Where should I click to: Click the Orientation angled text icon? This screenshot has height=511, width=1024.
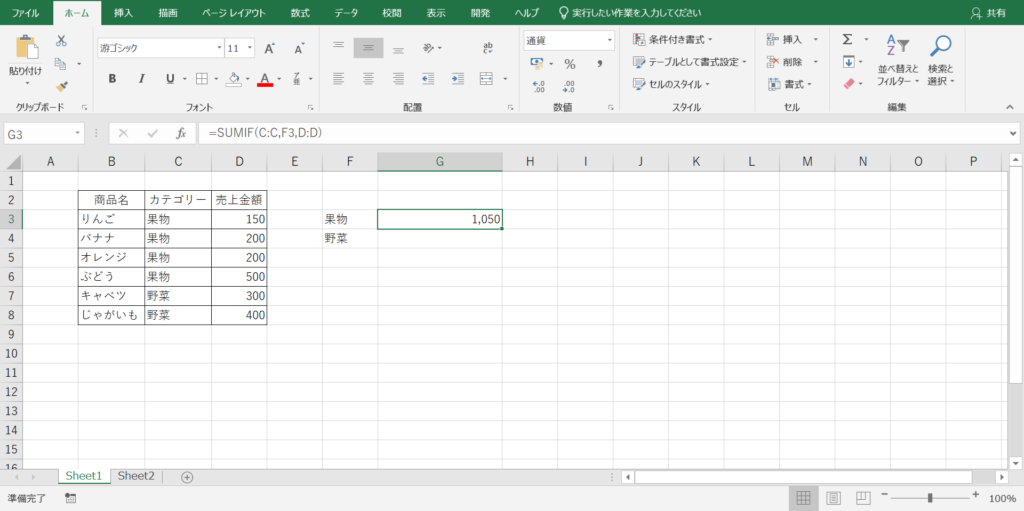[x=428, y=48]
